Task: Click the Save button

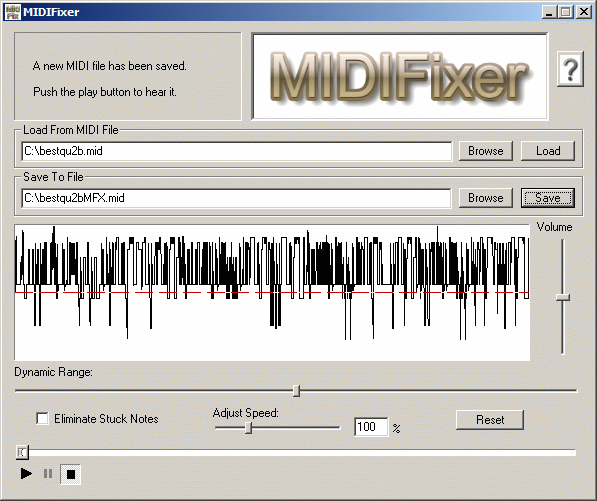Action: (x=548, y=198)
